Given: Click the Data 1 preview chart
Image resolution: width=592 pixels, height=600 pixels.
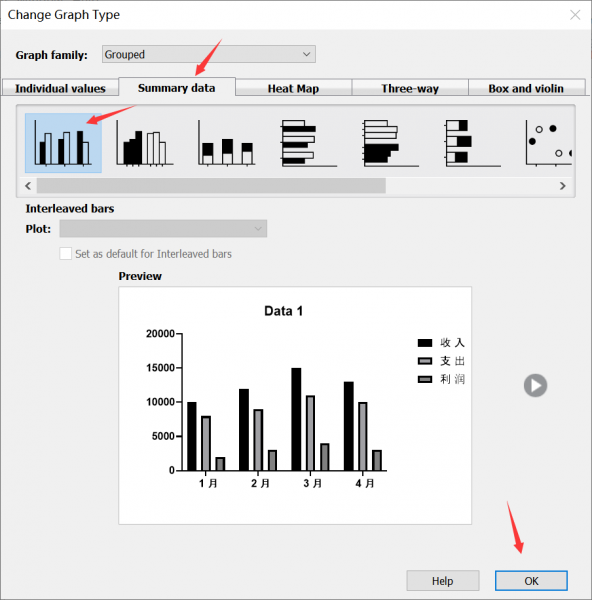Looking at the screenshot, I should (x=295, y=406).
